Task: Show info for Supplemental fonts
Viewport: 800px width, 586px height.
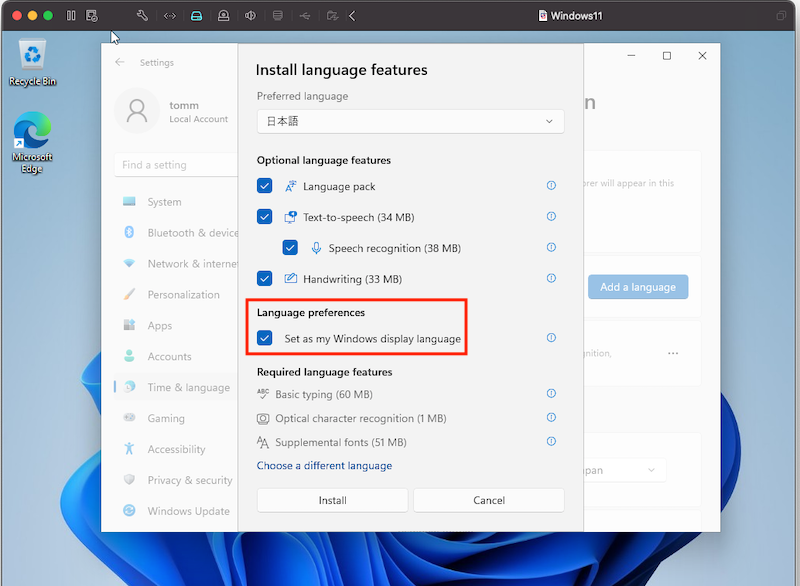Action: (x=551, y=441)
